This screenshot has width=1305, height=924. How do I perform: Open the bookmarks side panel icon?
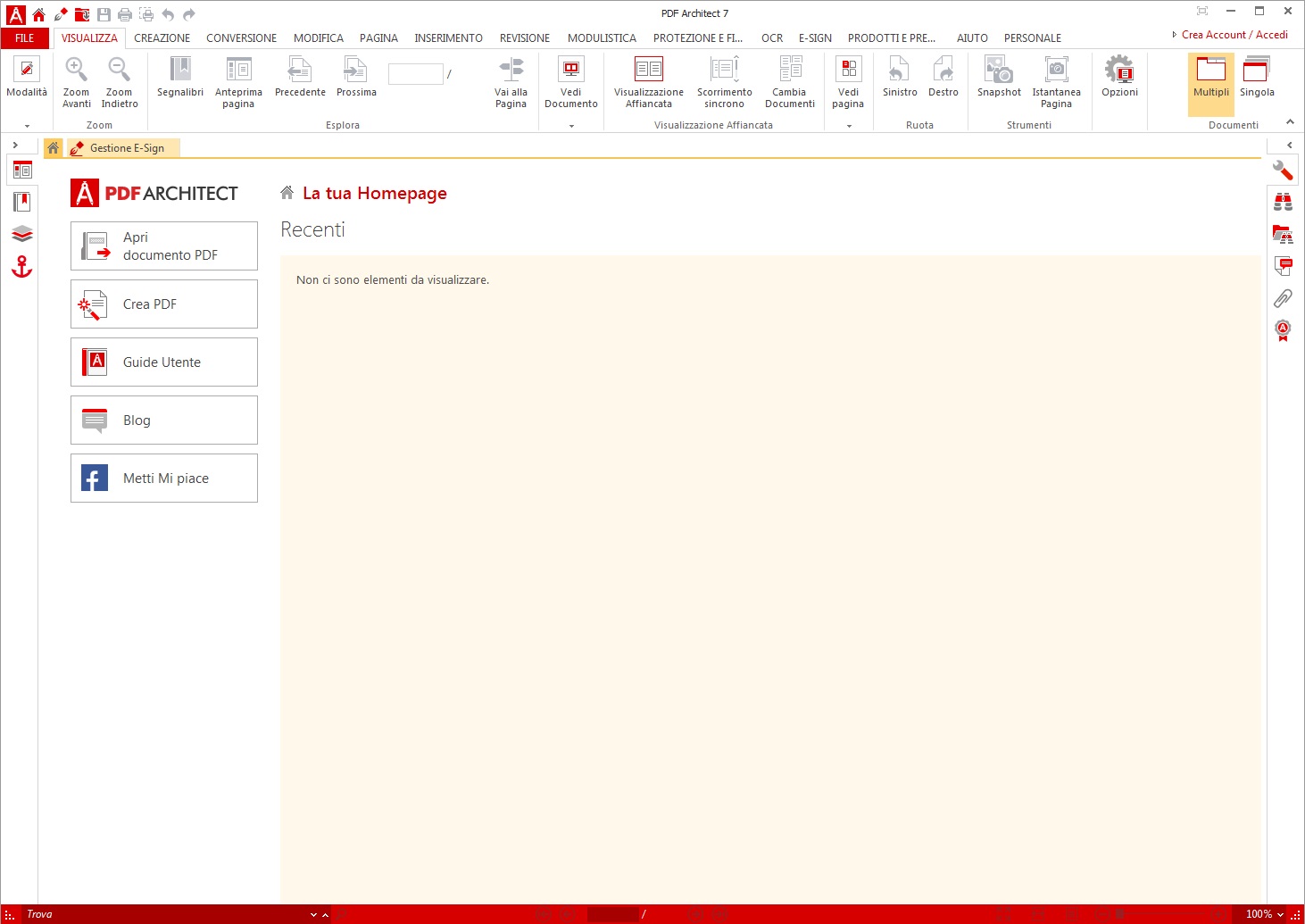pos(22,202)
